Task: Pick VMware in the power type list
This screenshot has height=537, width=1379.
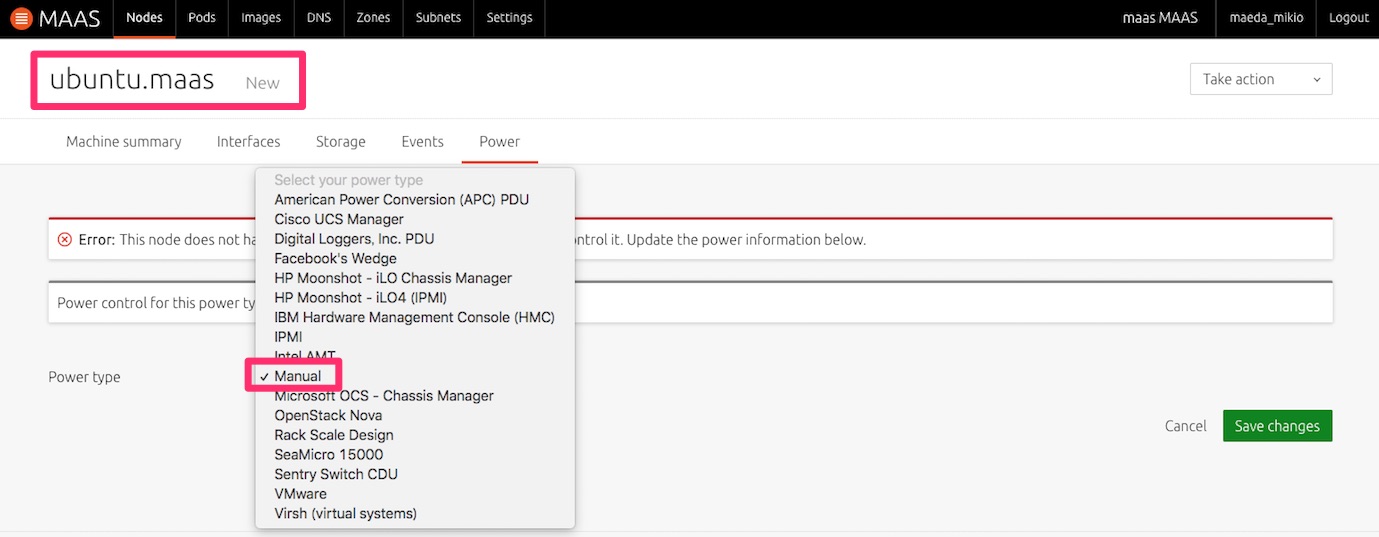Action: click(300, 494)
